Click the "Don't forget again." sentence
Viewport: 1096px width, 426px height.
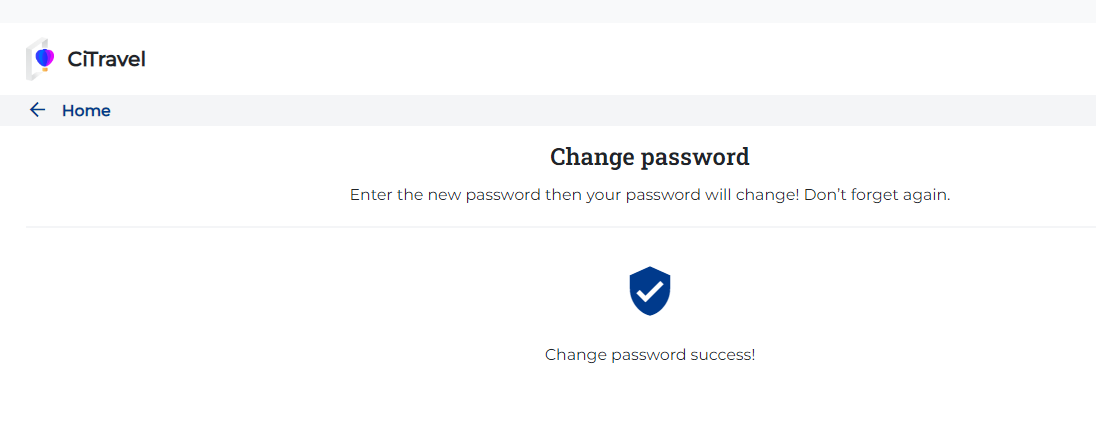(x=877, y=195)
